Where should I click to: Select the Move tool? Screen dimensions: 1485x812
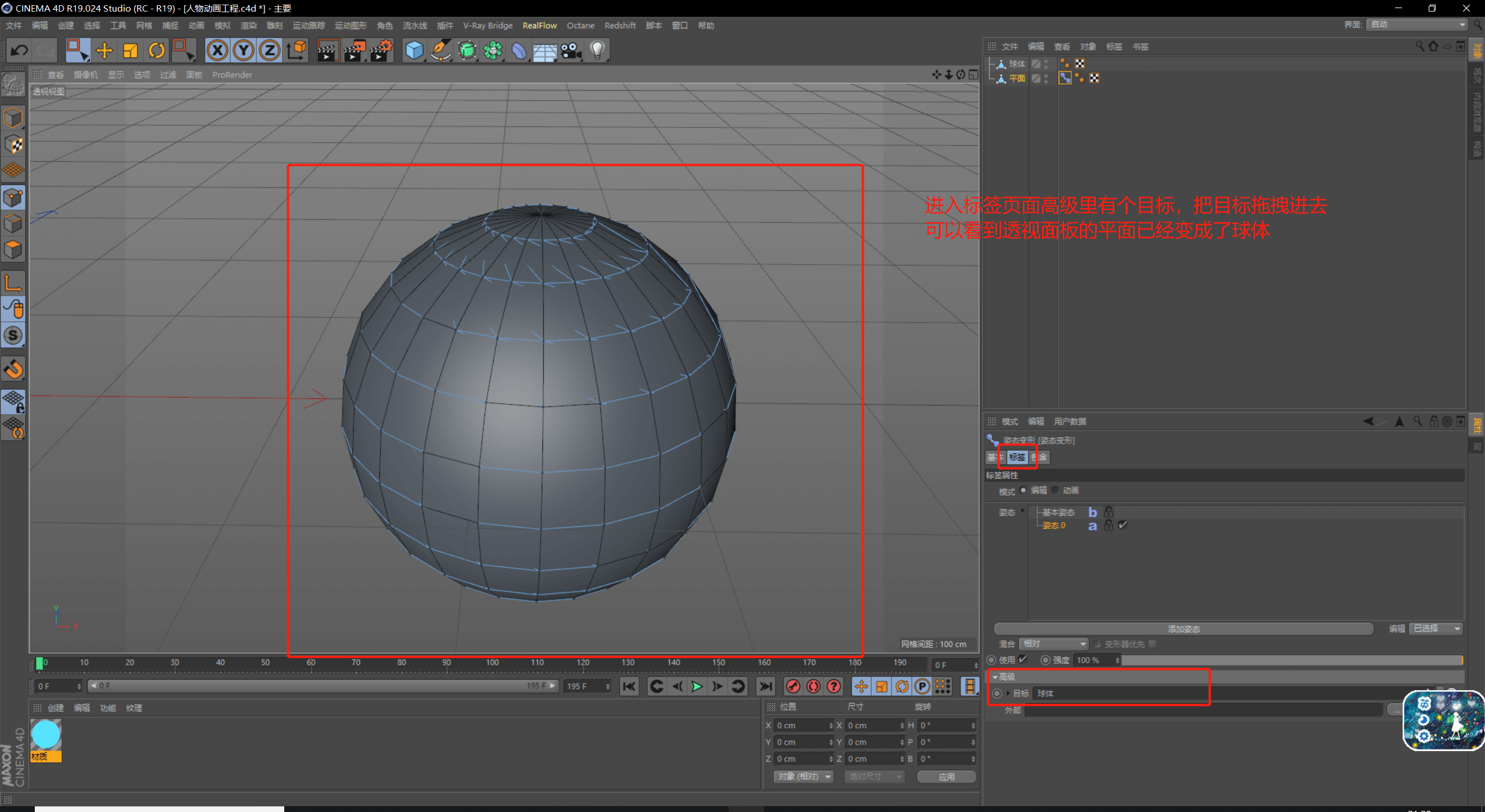(x=104, y=51)
